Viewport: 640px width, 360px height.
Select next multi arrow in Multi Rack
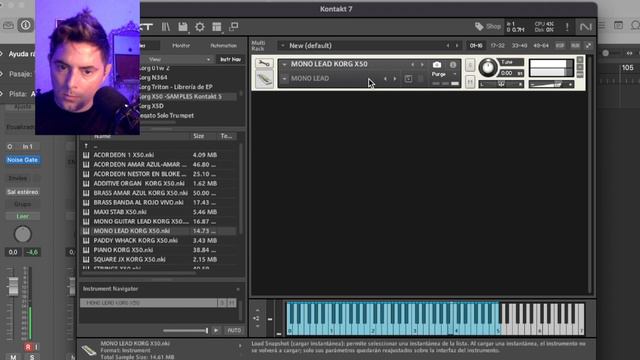pyautogui.click(x=457, y=46)
